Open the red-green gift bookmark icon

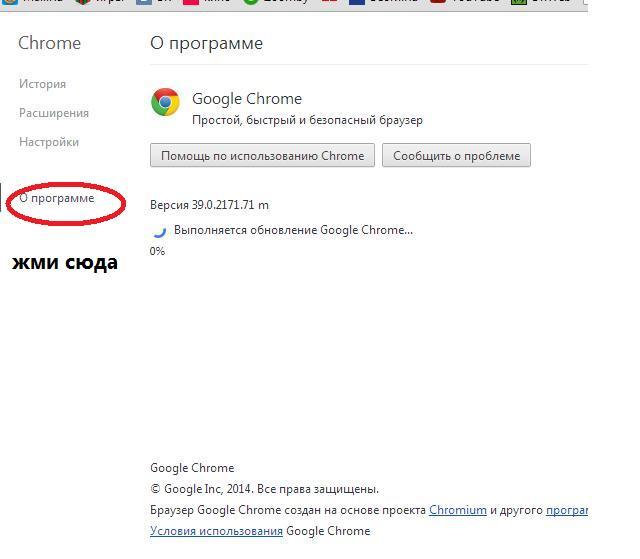[x=83, y=2]
